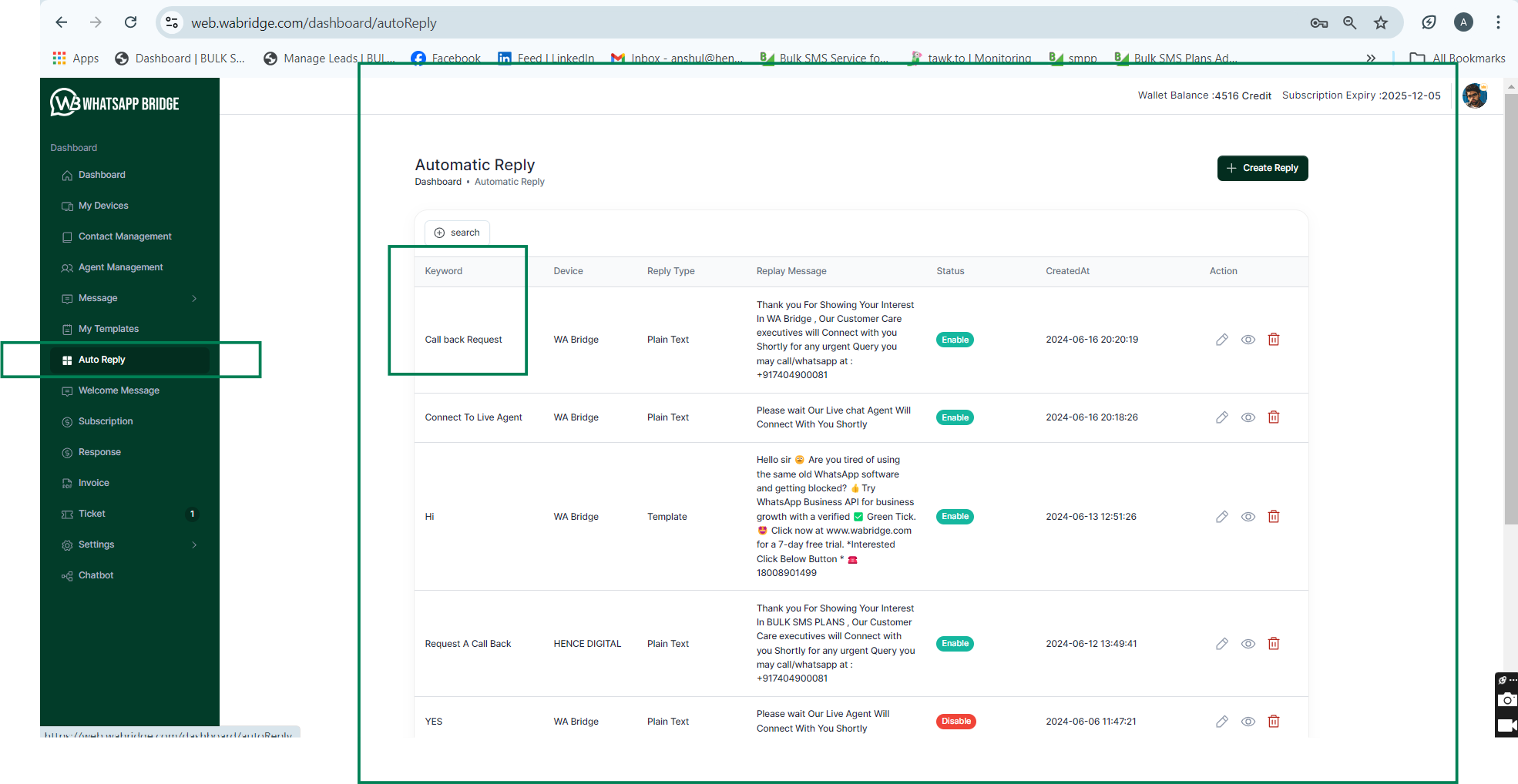Image resolution: width=1518 pixels, height=784 pixels.
Task: Open Chatbot page
Action: click(x=96, y=575)
